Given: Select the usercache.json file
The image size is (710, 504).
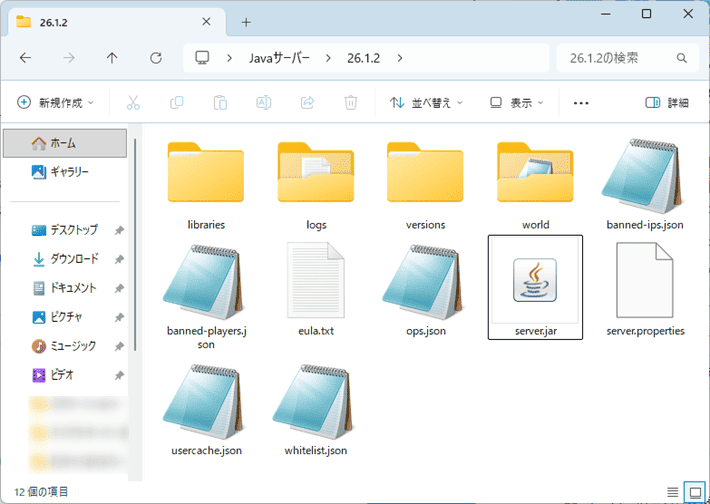Looking at the screenshot, I should pyautogui.click(x=206, y=410).
